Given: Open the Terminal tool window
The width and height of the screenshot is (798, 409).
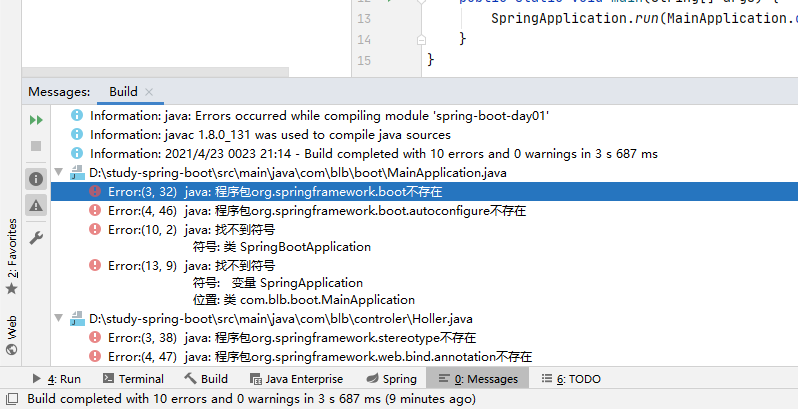Looking at the screenshot, I should click(x=133, y=379).
